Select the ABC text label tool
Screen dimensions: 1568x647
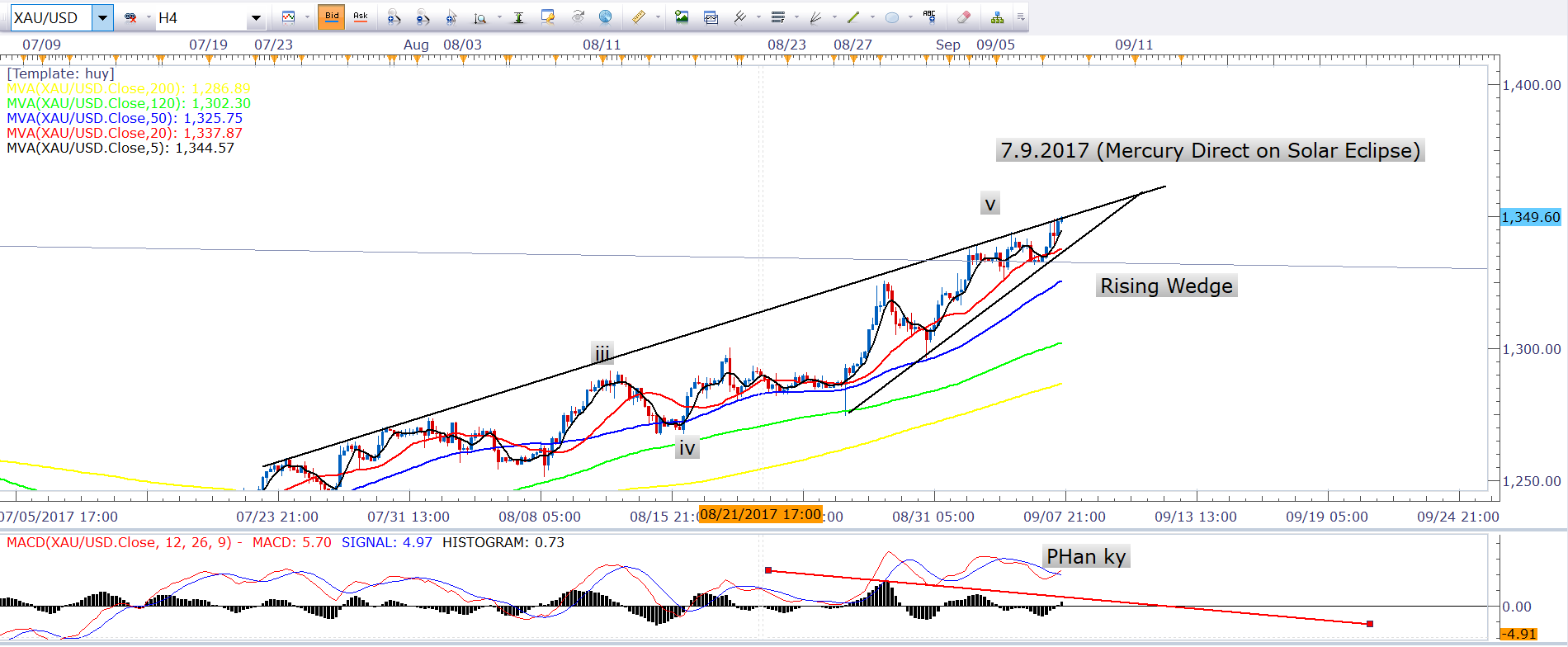tap(929, 17)
